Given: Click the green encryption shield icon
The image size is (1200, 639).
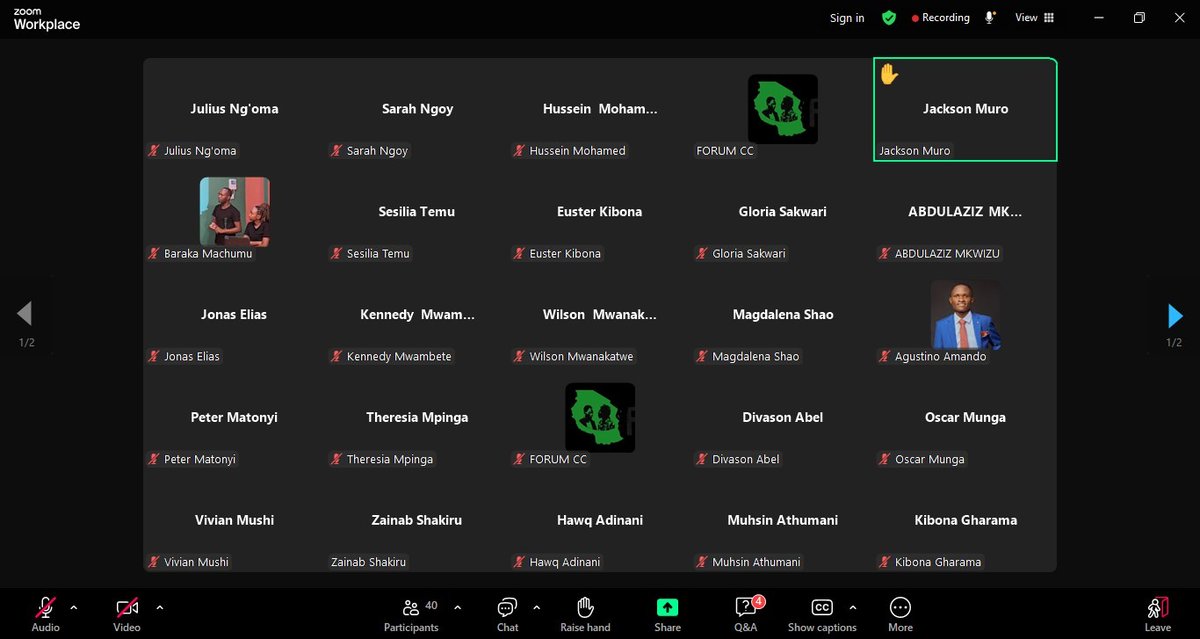Looking at the screenshot, I should pyautogui.click(x=888, y=18).
